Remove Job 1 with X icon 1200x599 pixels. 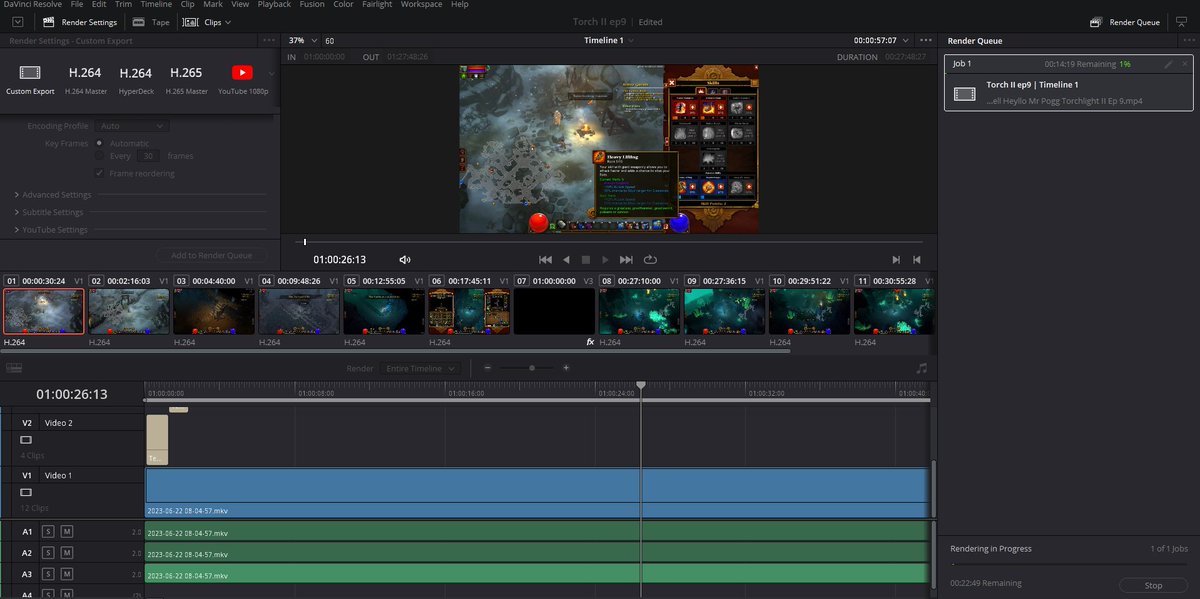tap(1184, 64)
